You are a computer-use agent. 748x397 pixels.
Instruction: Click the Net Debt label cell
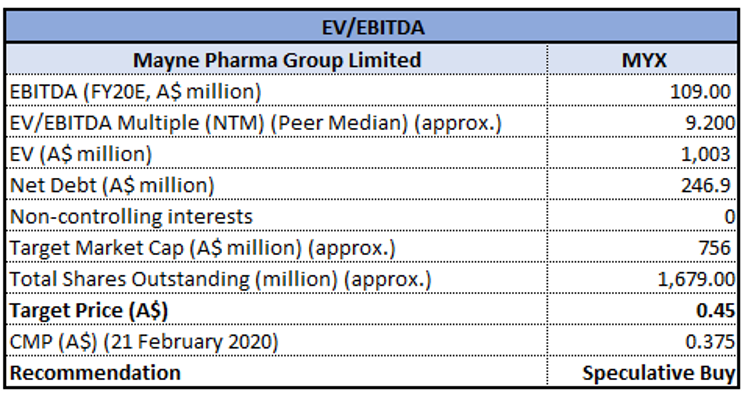point(277,185)
